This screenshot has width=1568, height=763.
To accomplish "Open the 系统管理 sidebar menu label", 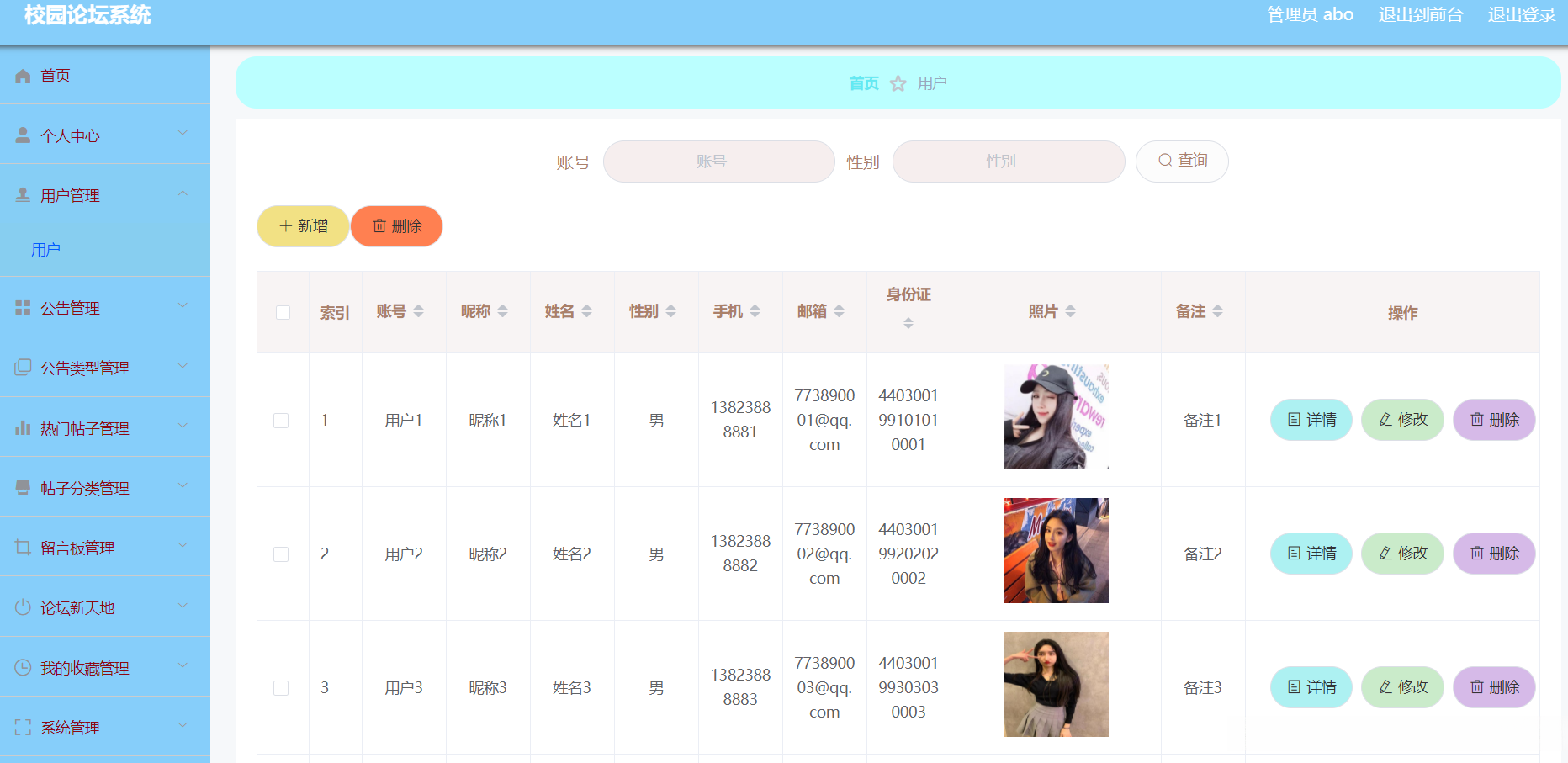I will [x=70, y=729].
